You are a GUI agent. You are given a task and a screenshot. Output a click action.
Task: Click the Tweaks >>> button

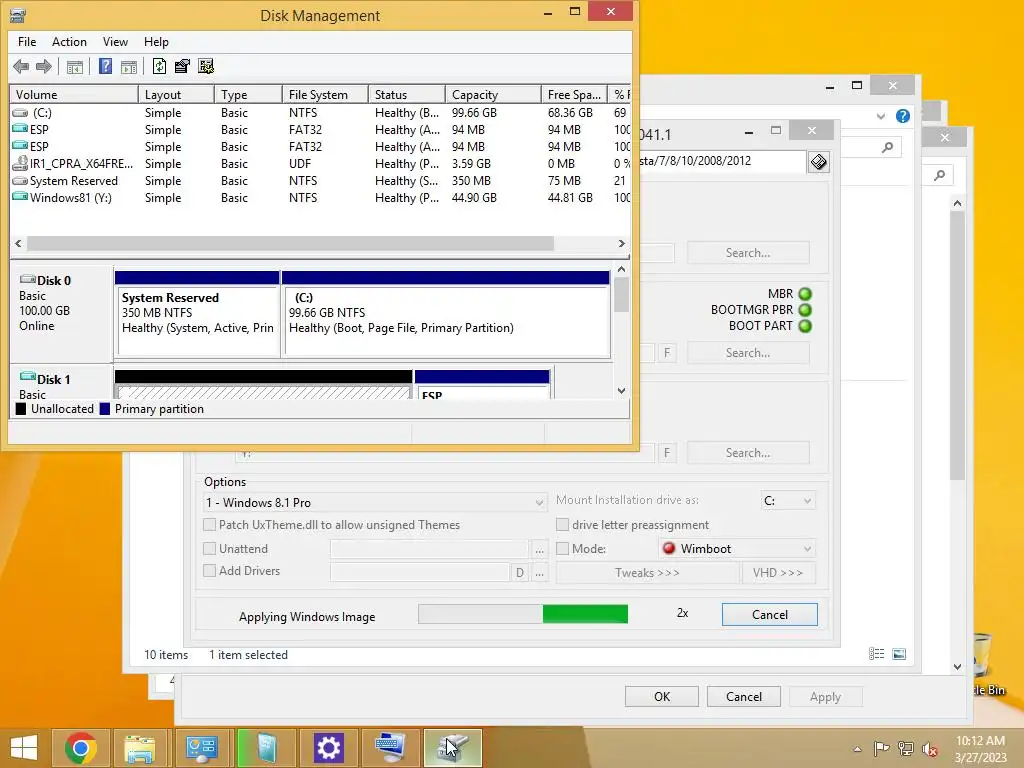point(647,573)
